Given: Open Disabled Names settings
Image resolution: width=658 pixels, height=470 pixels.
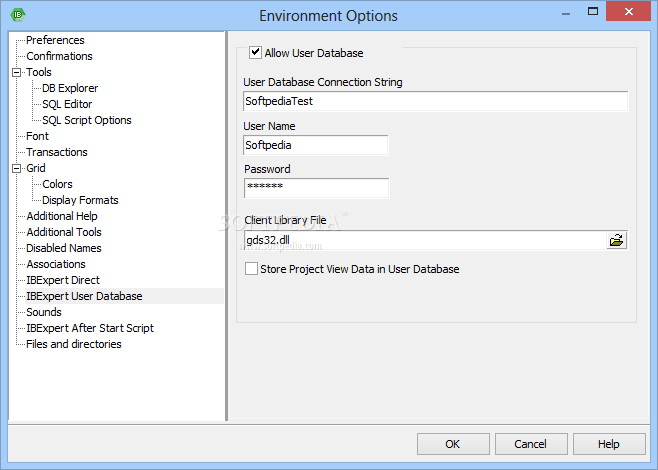Looking at the screenshot, I should click(x=63, y=248).
